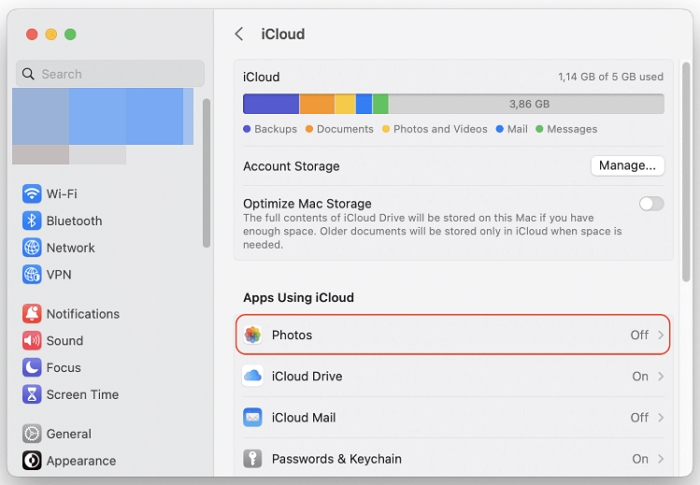
Task: Click the iCloud Drive row label
Action: tap(307, 376)
